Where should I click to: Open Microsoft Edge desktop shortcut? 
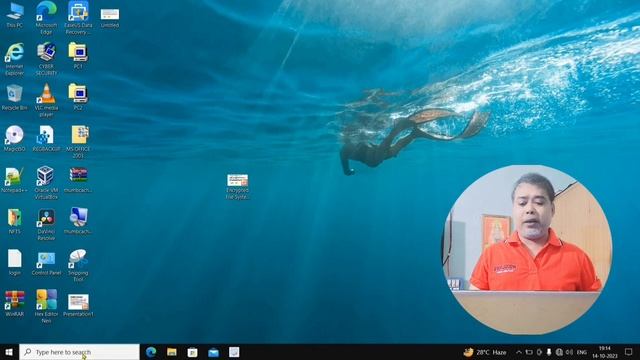[x=46, y=18]
